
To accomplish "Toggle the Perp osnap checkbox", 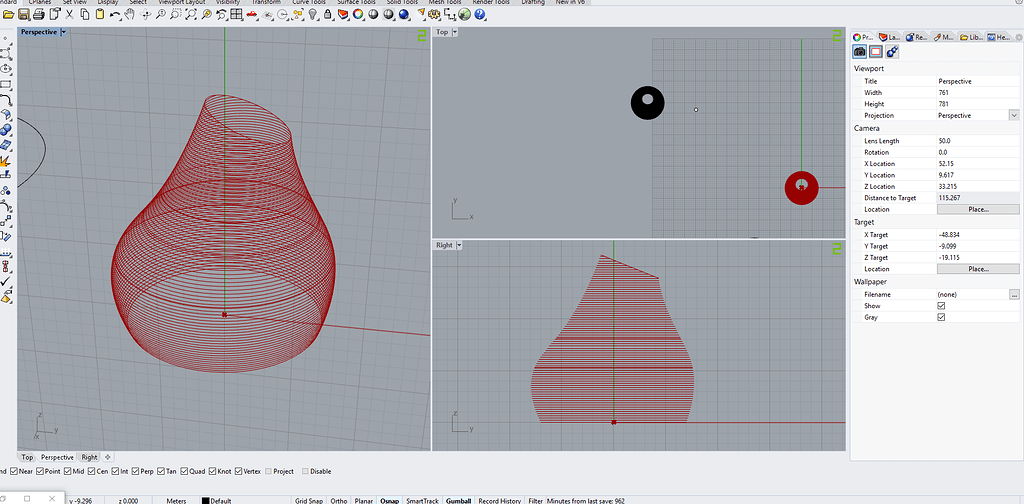I will [135, 471].
